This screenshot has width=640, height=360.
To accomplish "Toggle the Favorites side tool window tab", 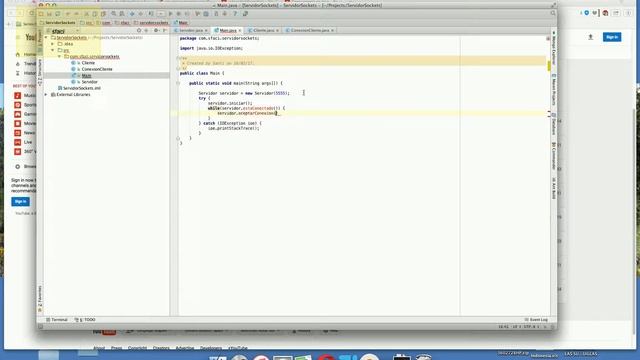I will pos(40,299).
